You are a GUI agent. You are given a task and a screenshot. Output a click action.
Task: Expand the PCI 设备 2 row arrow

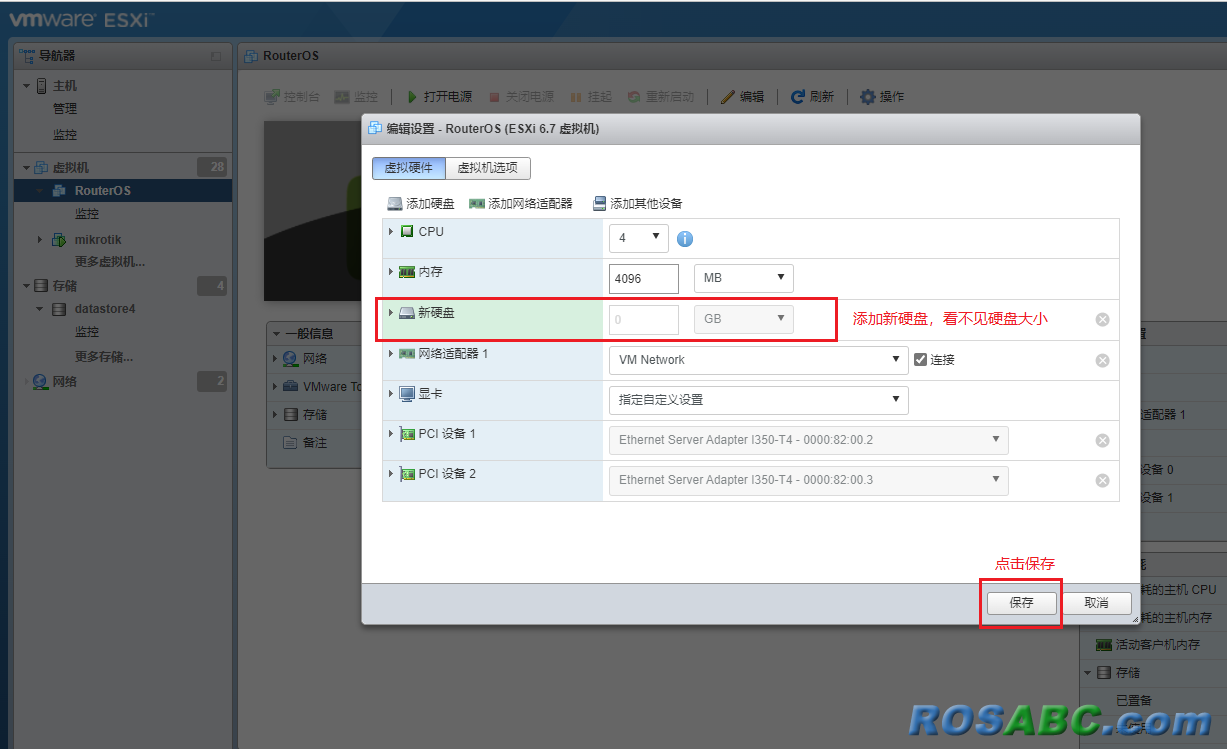(391, 473)
